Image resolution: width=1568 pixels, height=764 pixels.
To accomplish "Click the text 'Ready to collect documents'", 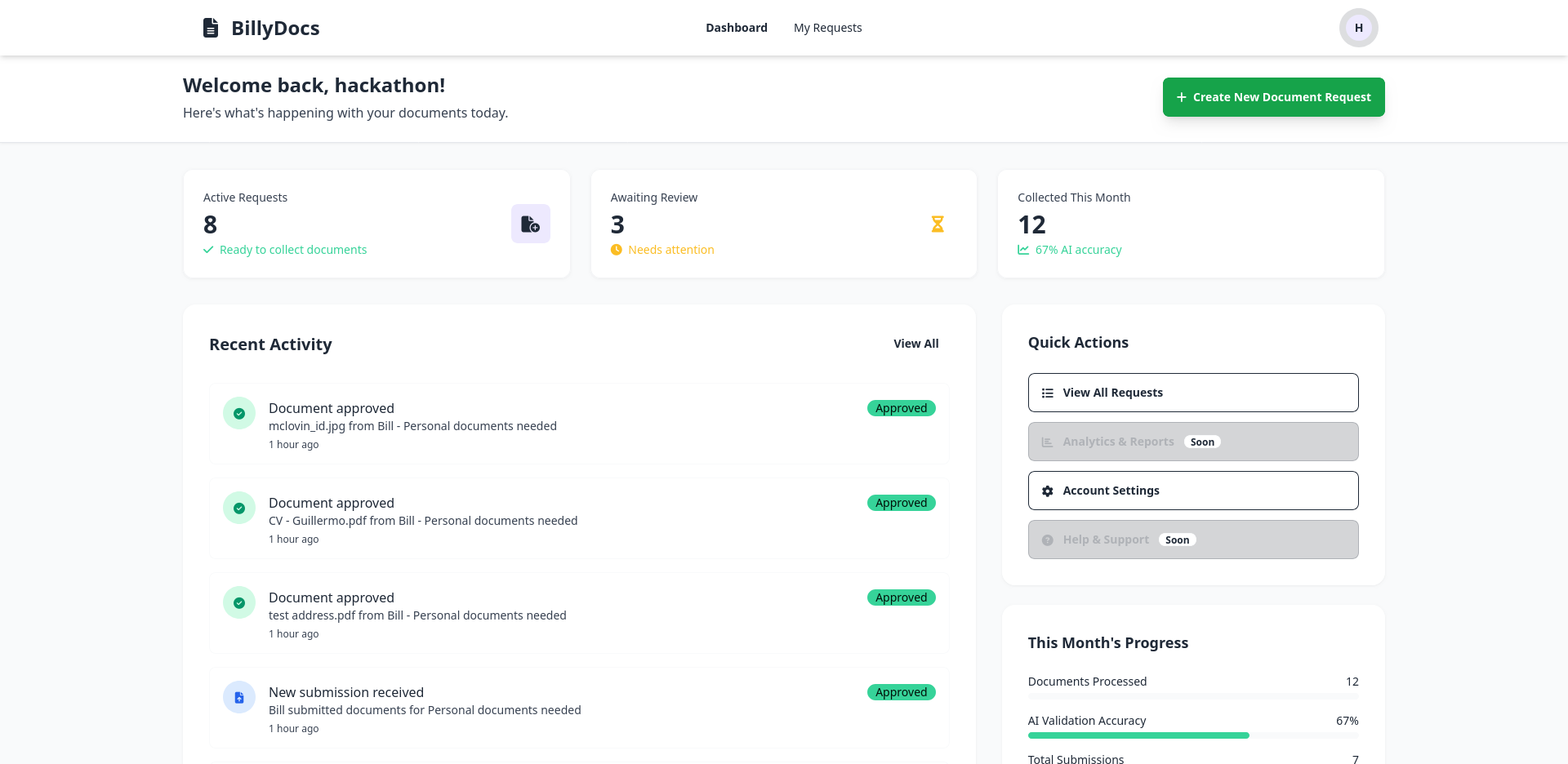I will [293, 250].
